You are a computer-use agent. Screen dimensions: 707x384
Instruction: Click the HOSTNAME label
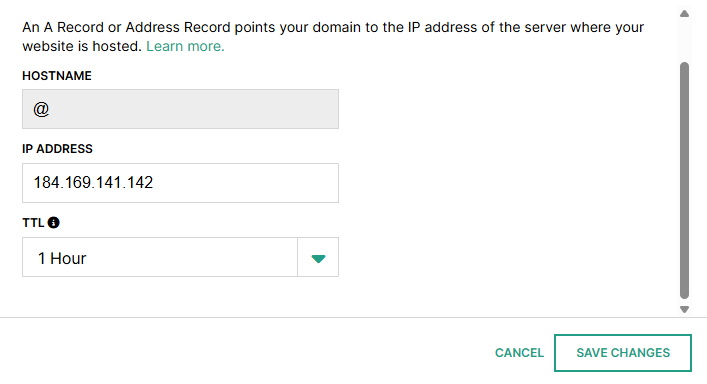point(57,76)
